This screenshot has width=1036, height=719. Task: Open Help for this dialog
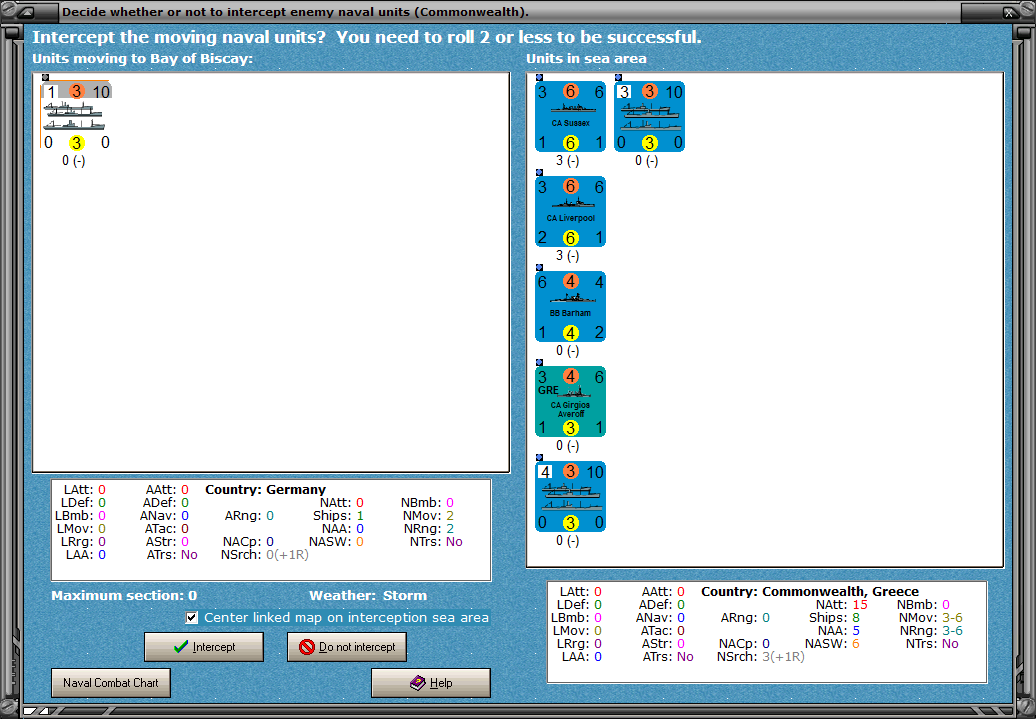tap(431, 683)
